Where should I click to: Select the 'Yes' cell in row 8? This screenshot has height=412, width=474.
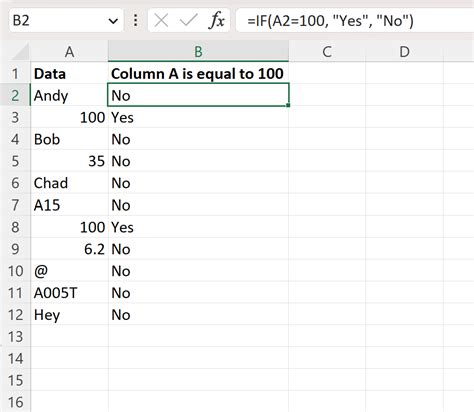[198, 227]
